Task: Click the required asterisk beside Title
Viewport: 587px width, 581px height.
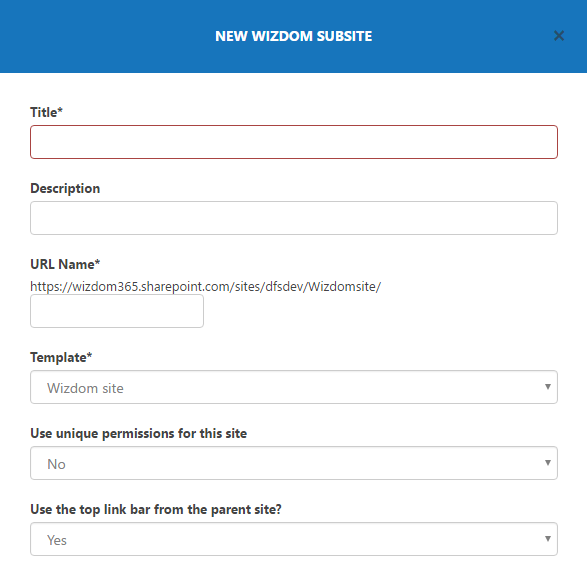Action: tap(60, 110)
